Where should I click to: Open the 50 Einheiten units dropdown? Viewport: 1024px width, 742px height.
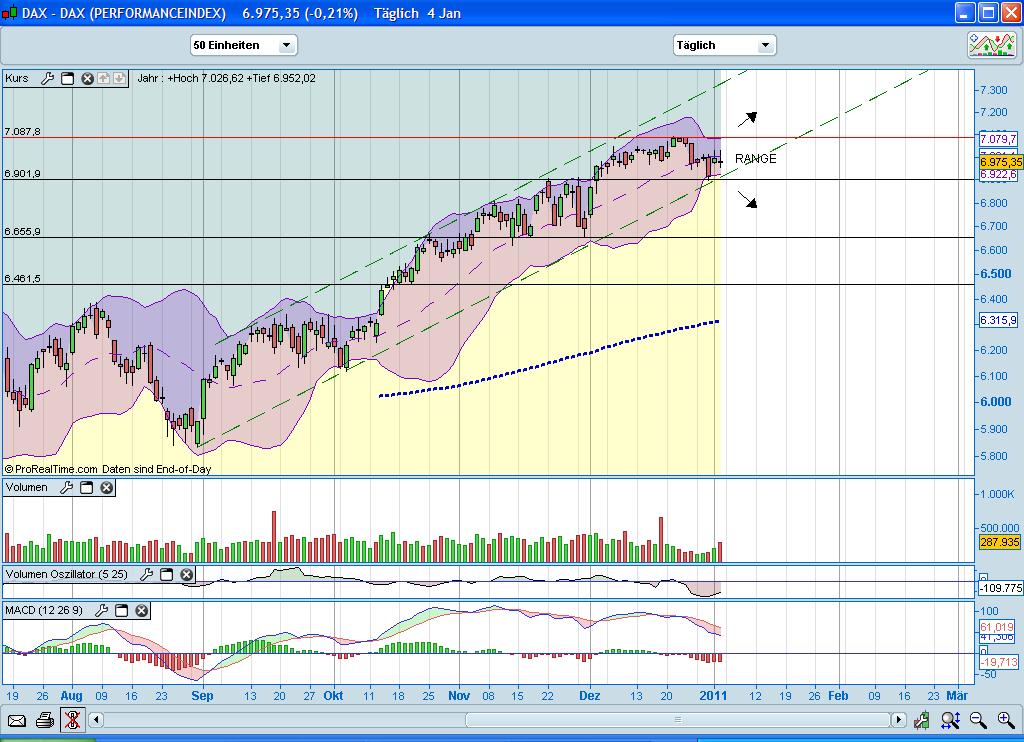[x=242, y=45]
